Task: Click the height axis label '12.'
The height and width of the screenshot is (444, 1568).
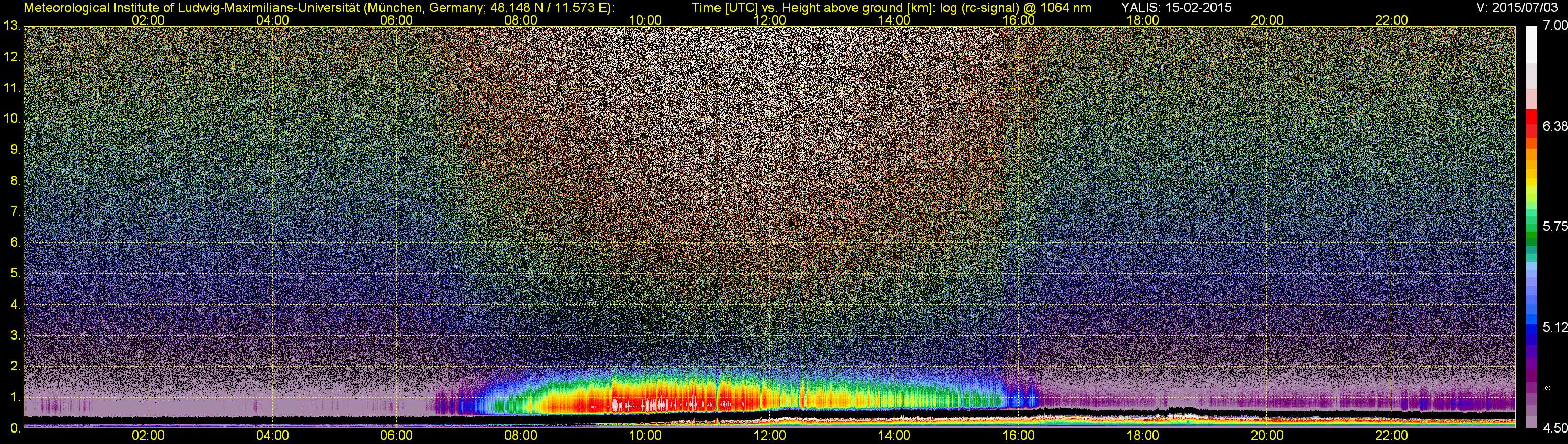Action: [x=11, y=56]
